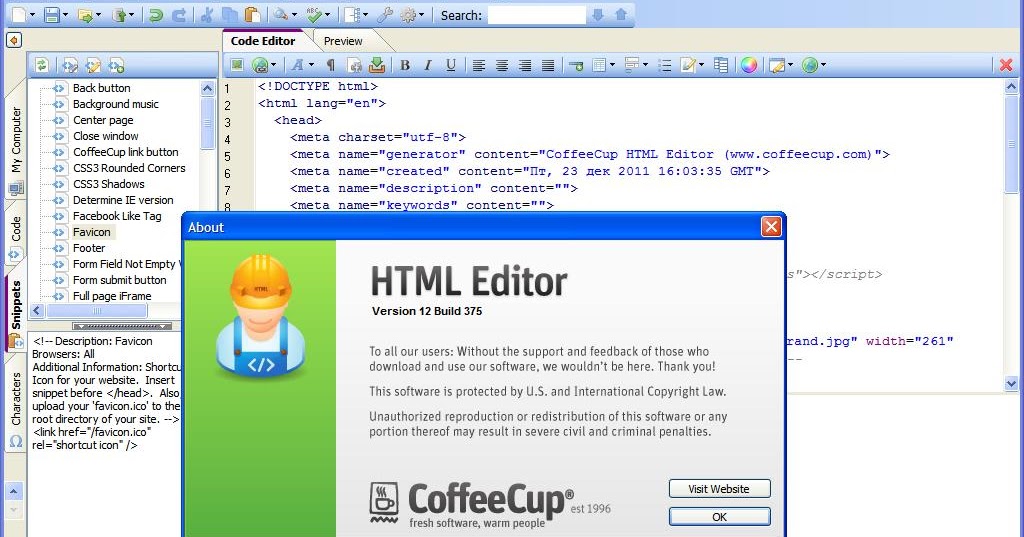Apply bold formatting

[405, 65]
